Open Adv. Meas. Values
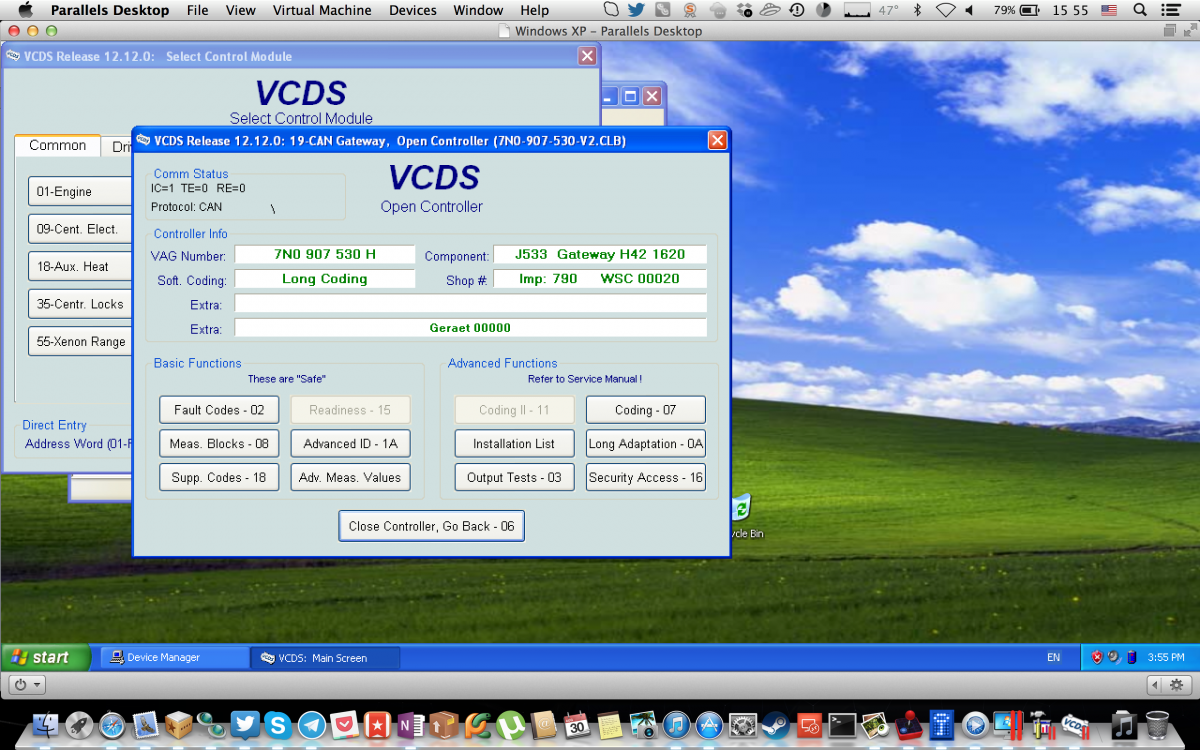The width and height of the screenshot is (1200, 750). [x=350, y=478]
